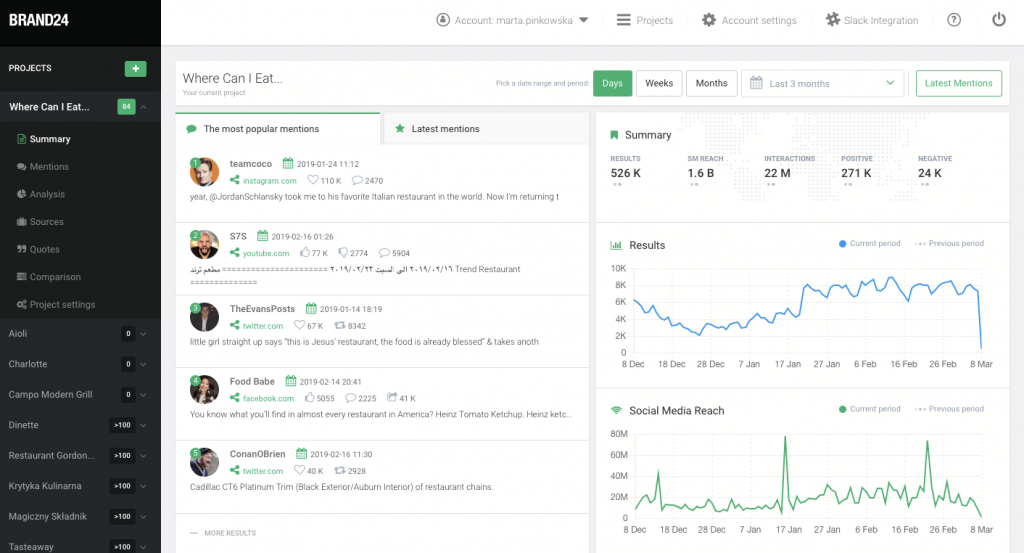Image resolution: width=1024 pixels, height=553 pixels.
Task: Click share icon on teamcoco mention
Action: (x=234, y=180)
